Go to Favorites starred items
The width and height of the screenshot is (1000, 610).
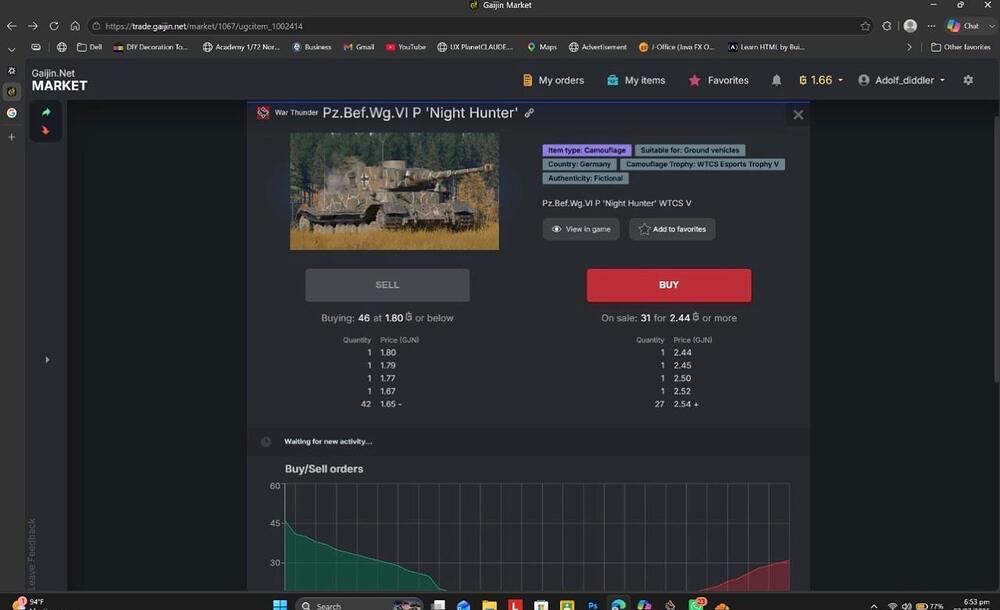pos(719,80)
